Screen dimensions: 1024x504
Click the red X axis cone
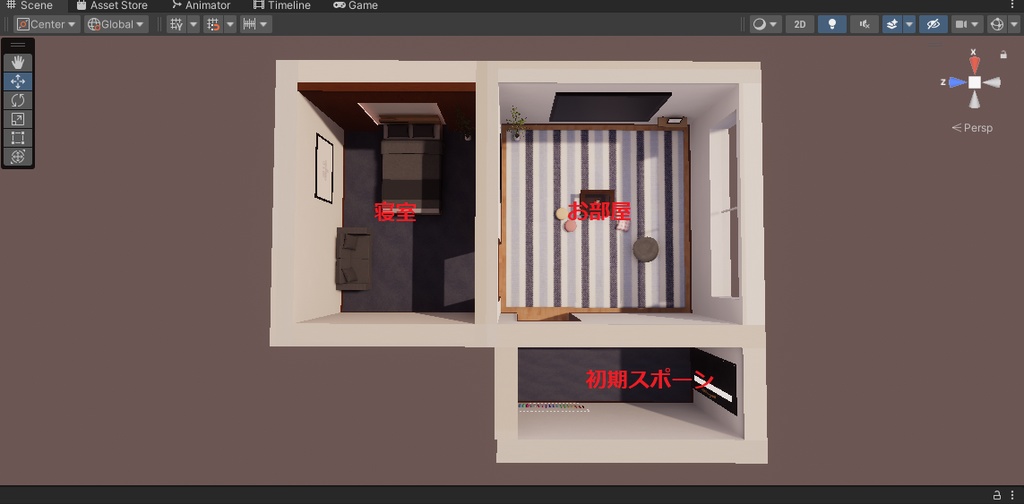[x=974, y=64]
